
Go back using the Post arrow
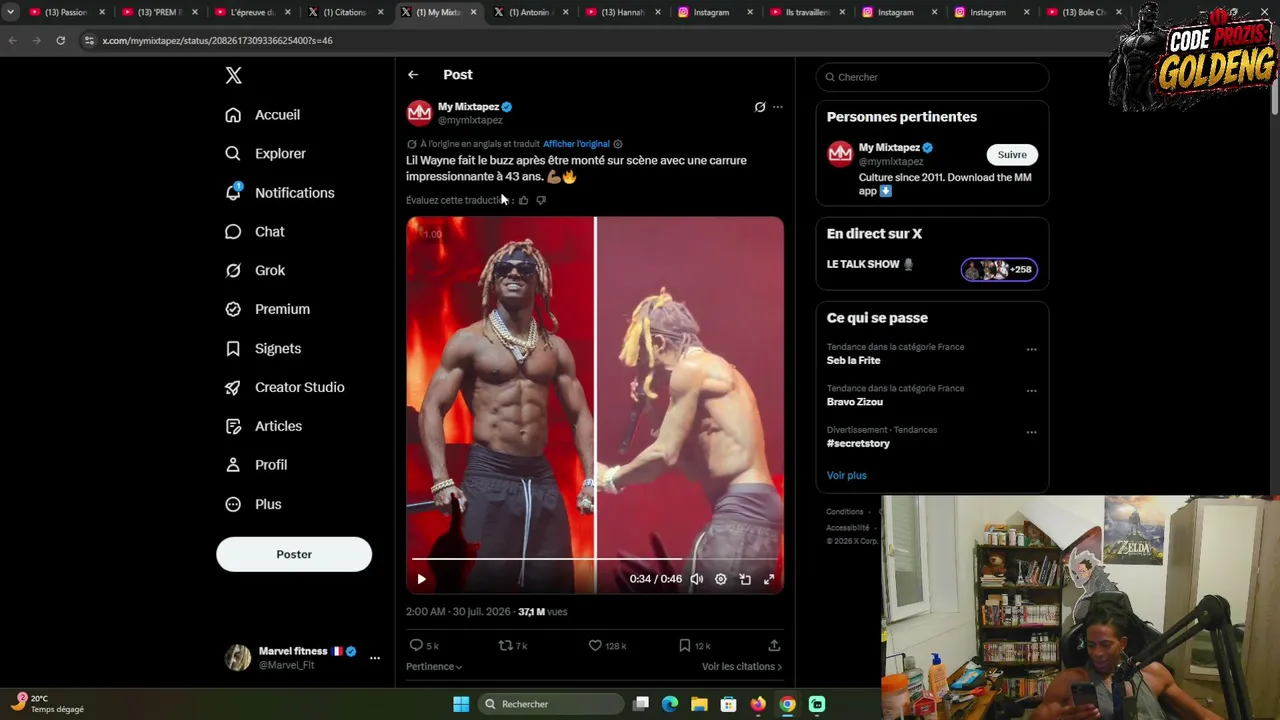point(413,75)
